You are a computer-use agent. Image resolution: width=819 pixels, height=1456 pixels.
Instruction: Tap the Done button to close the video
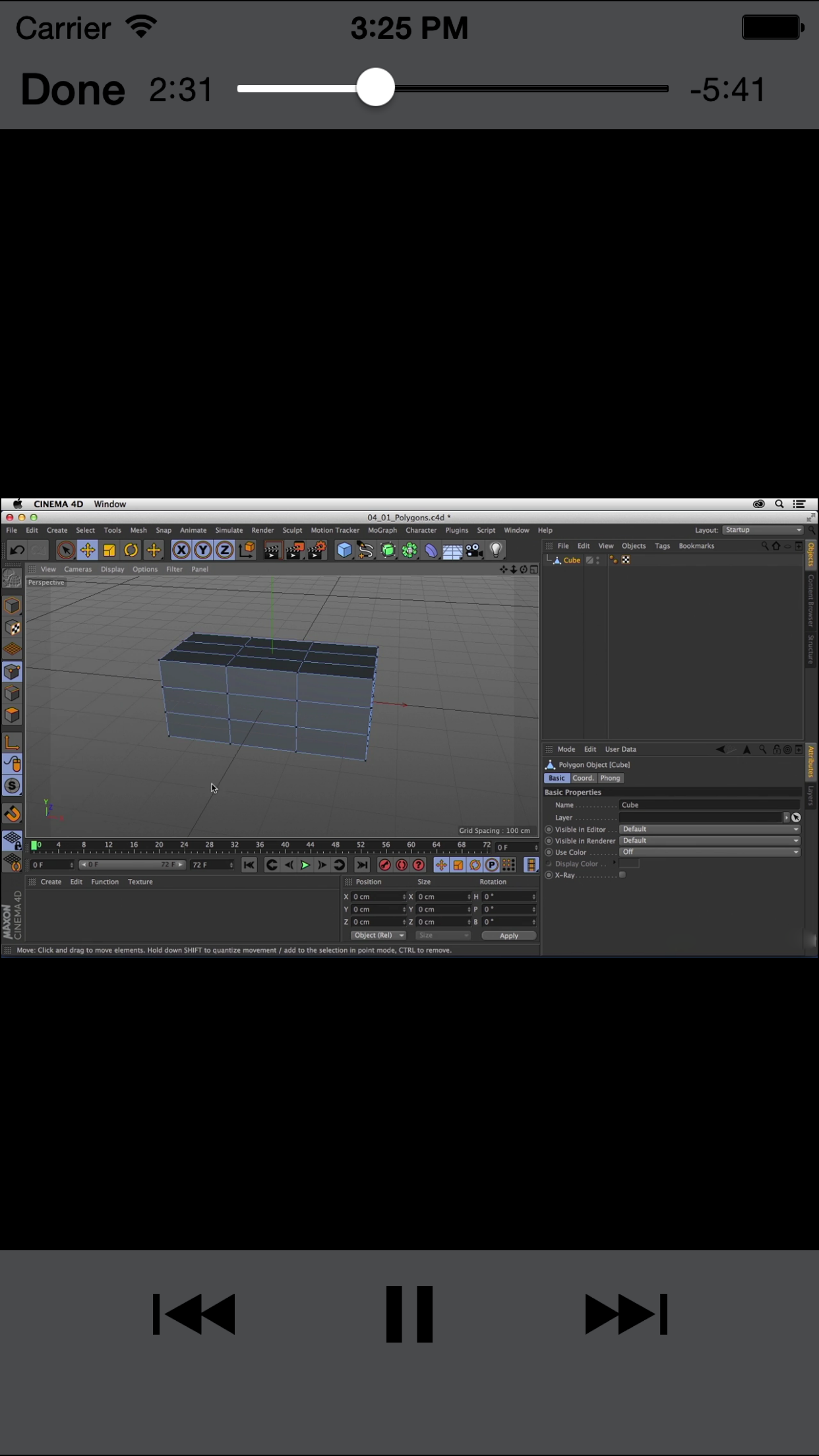pyautogui.click(x=73, y=90)
